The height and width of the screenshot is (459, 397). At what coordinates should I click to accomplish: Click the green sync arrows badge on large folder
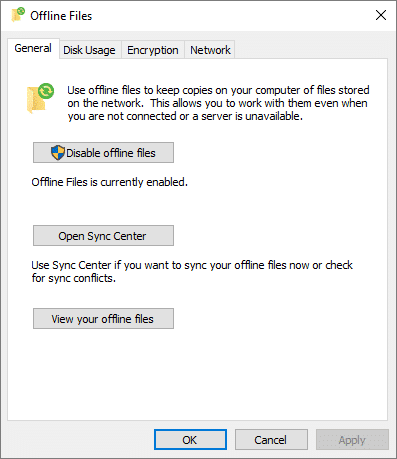pyautogui.click(x=46, y=91)
